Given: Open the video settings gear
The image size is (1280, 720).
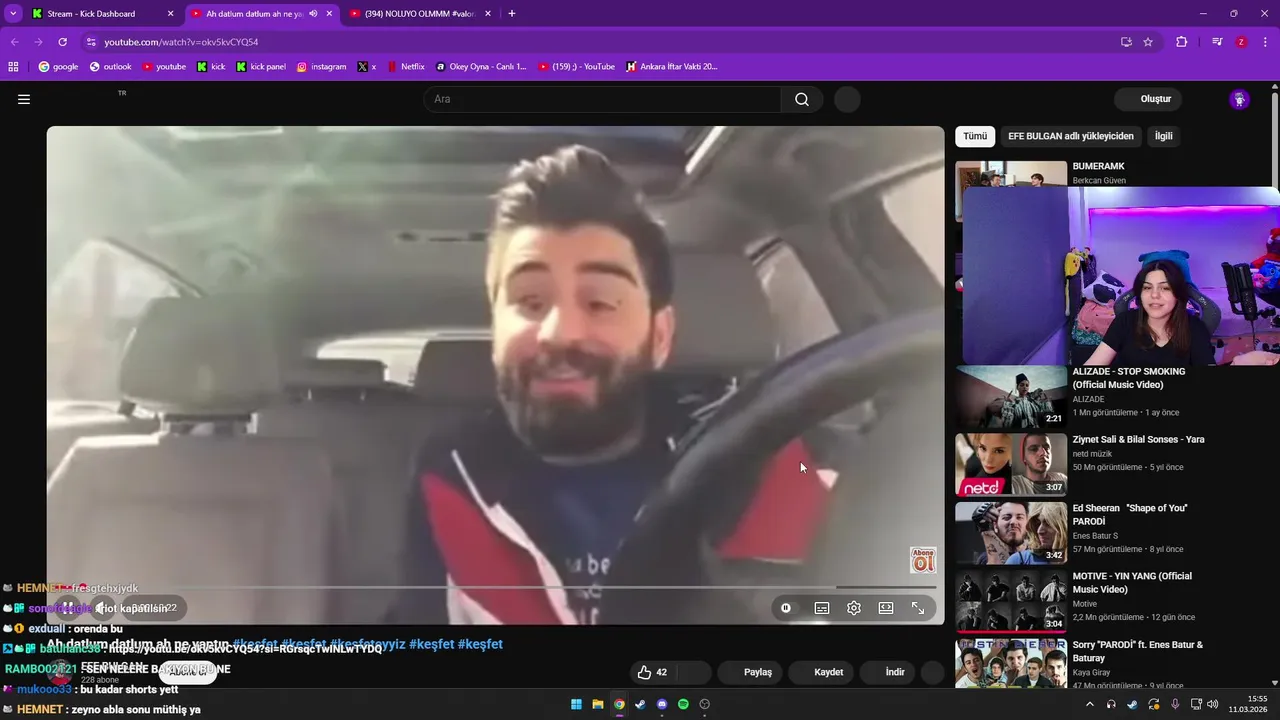Looking at the screenshot, I should 854,608.
